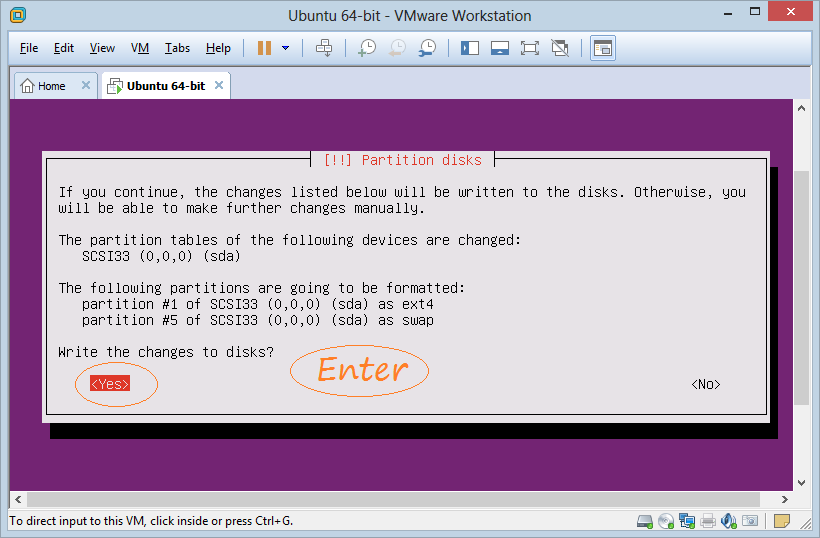Pause the virtual machine with the pause icon
Screen dimensions: 820x538
pos(265,48)
